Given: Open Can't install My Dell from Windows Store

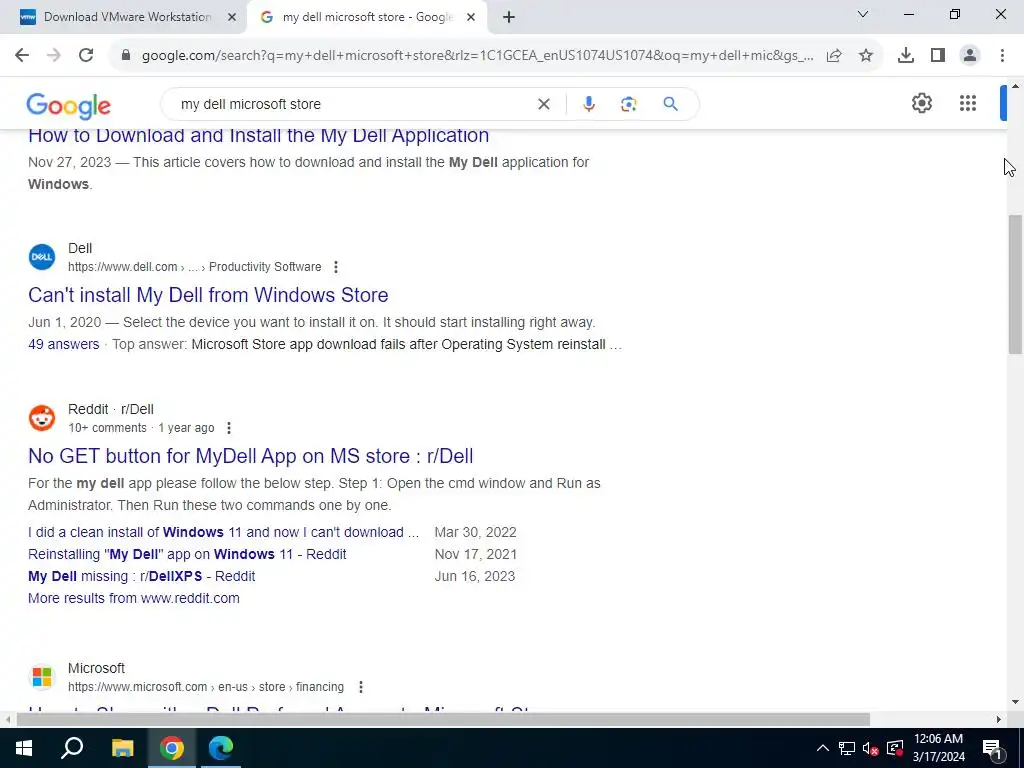Looking at the screenshot, I should click(208, 295).
